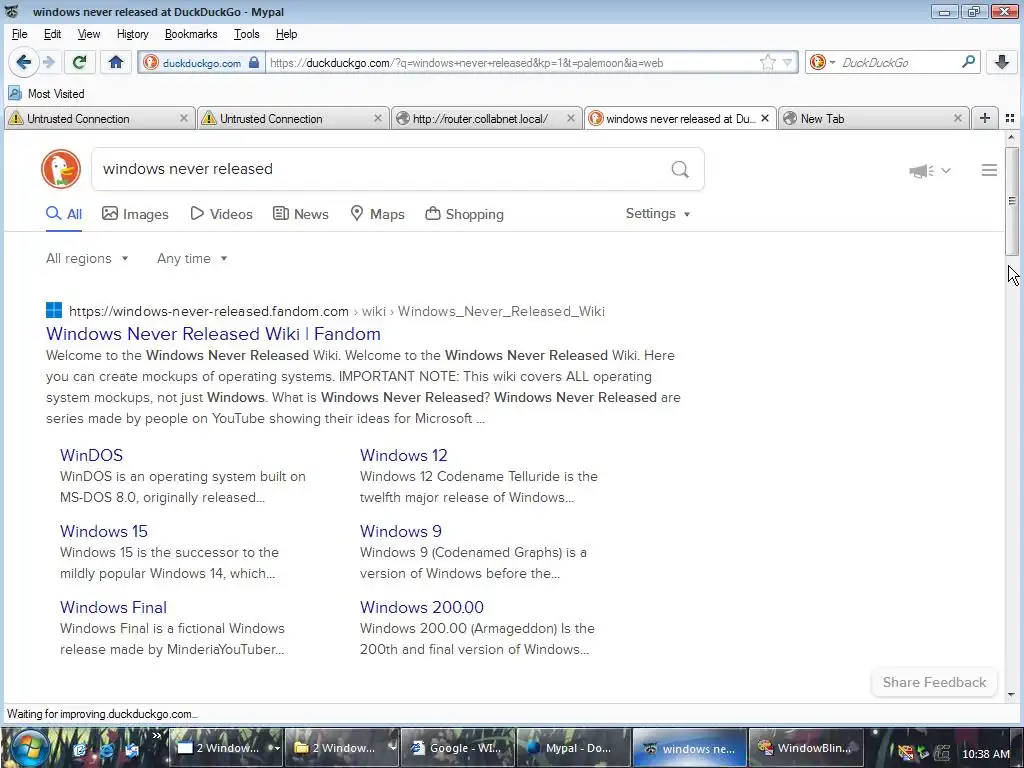Switch to Images results

point(135,214)
